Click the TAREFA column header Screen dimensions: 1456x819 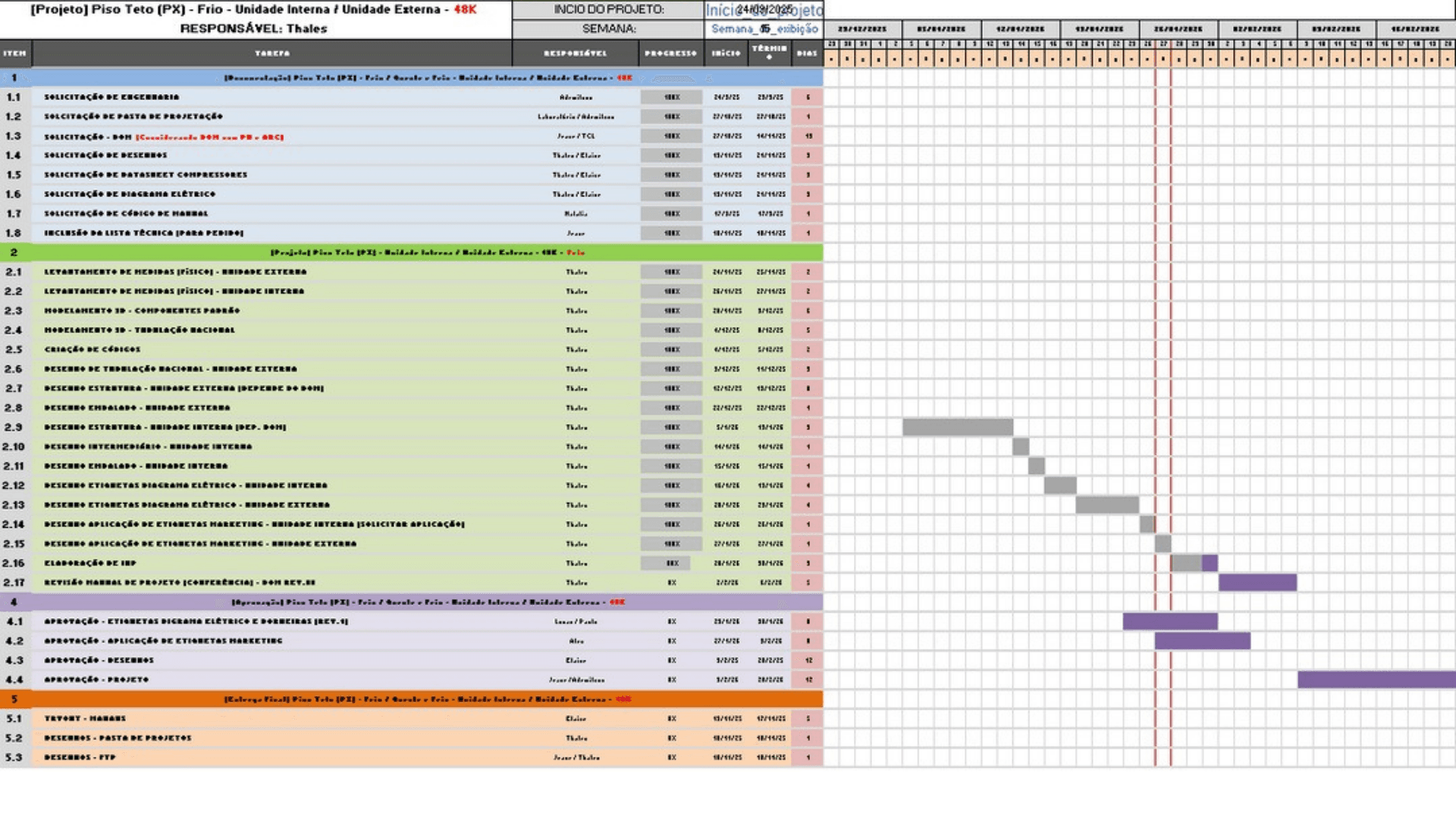coord(272,53)
